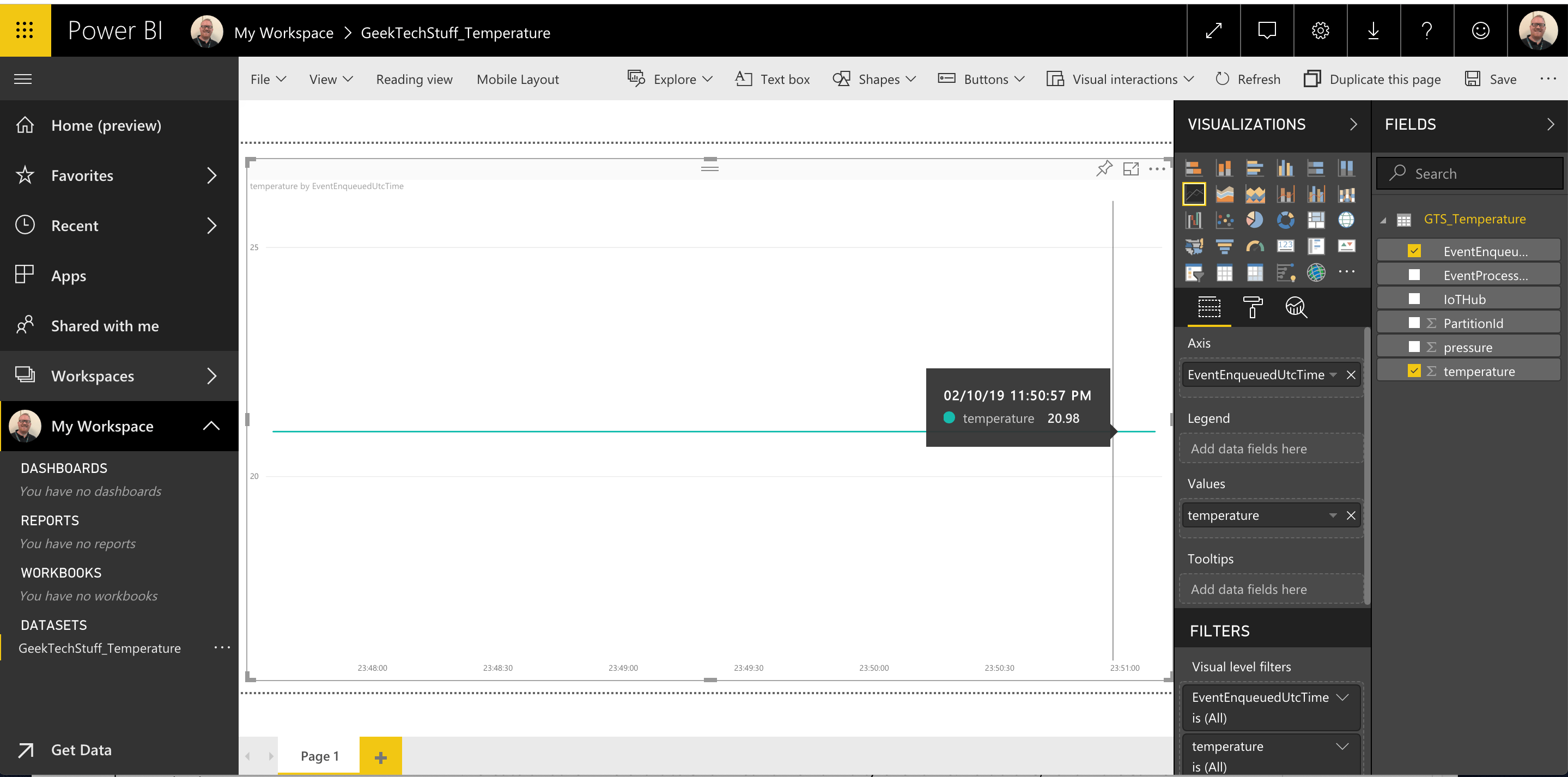1568x777 pixels.
Task: Select the Gauge visual
Action: 1255,246
